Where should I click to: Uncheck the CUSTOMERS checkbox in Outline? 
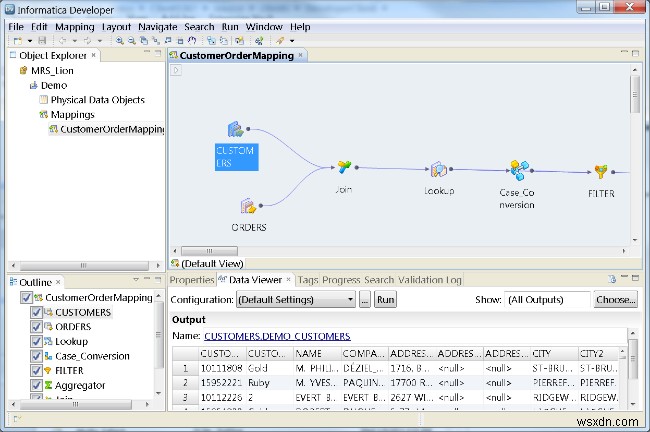coord(37,312)
